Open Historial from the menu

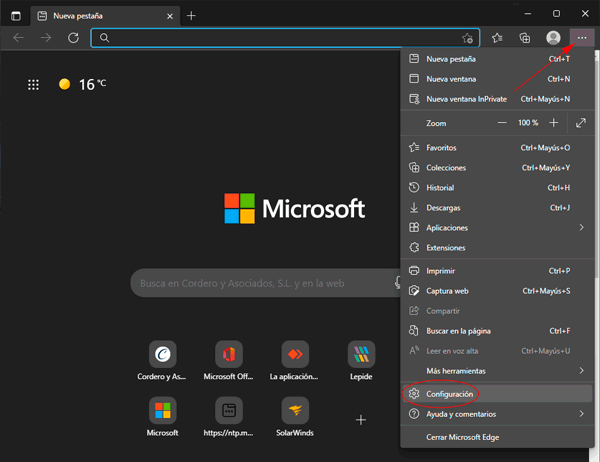click(496, 188)
